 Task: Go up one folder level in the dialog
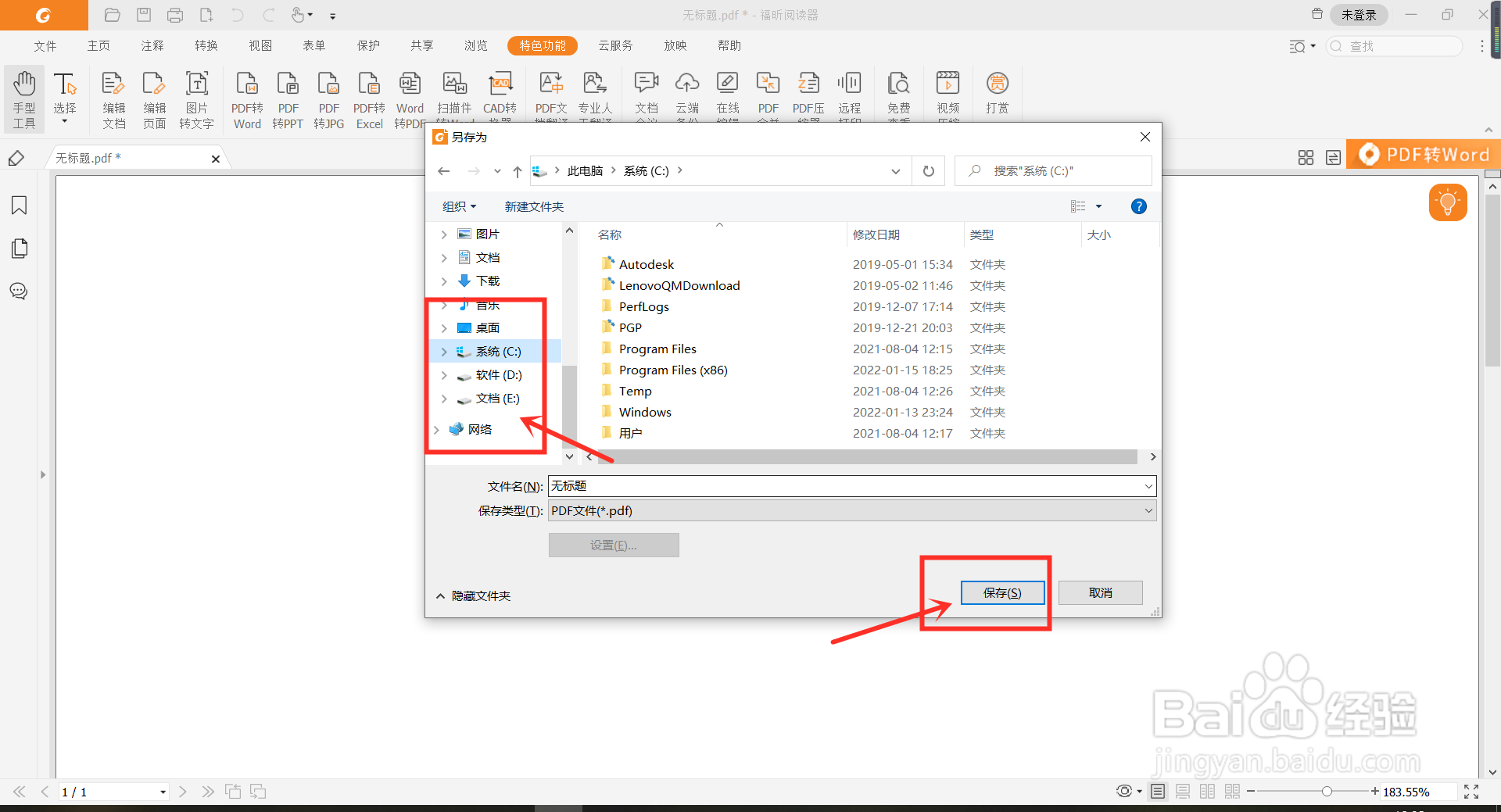pos(517,171)
